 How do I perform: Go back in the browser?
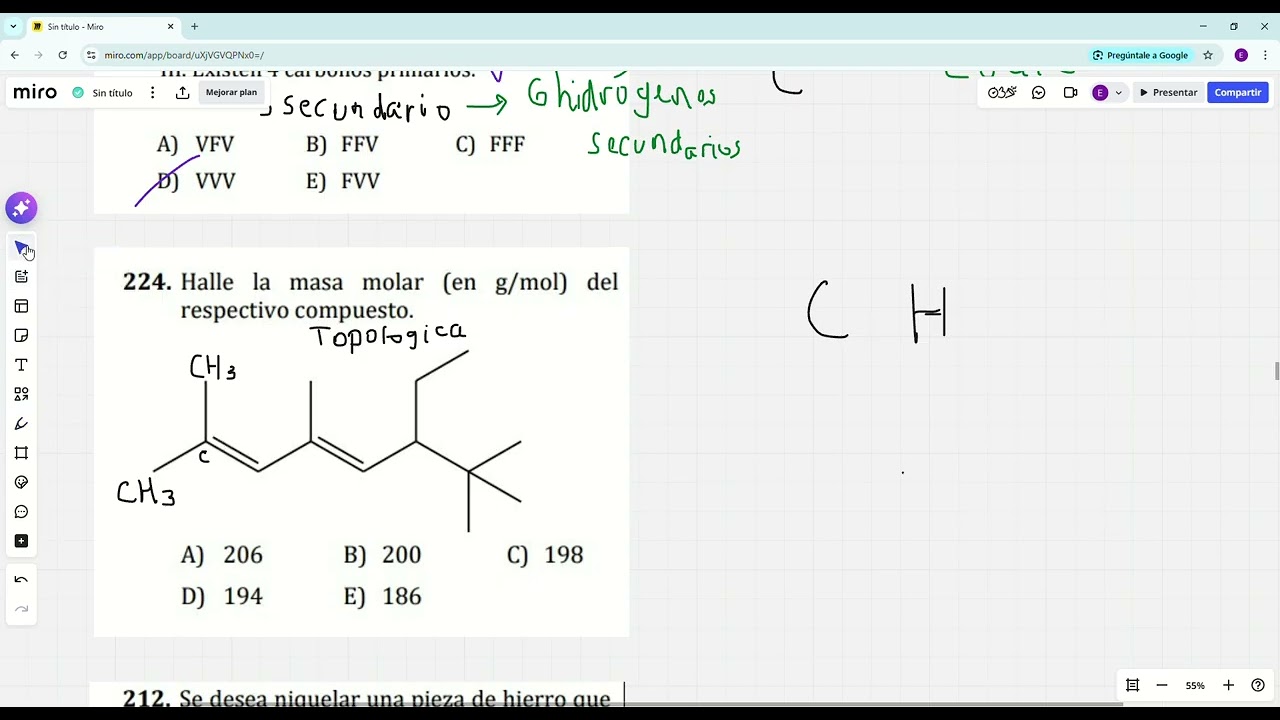pyautogui.click(x=14, y=55)
